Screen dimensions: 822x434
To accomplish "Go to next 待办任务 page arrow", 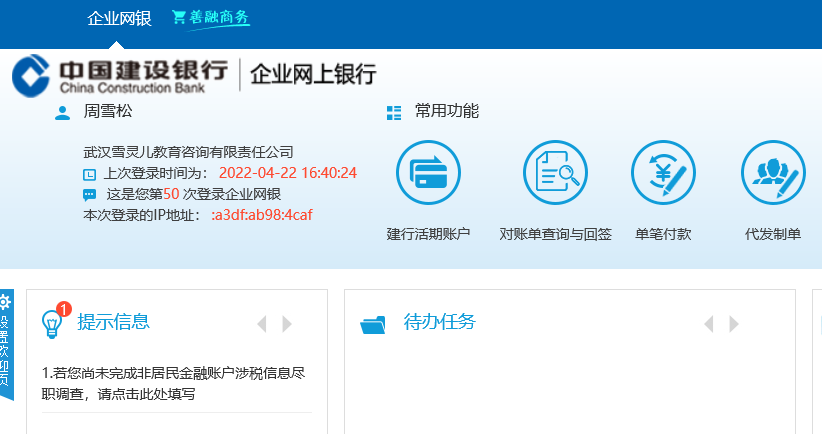I will click(x=734, y=324).
